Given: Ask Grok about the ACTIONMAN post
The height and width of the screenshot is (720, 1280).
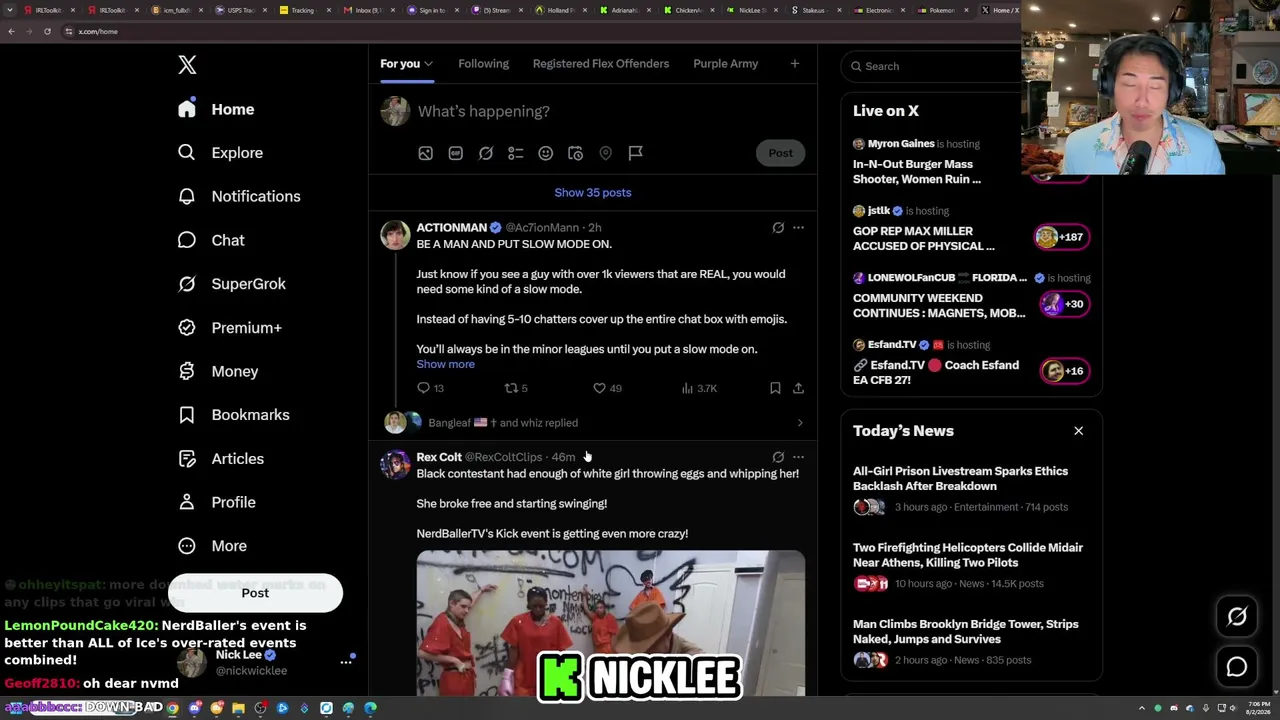Looking at the screenshot, I should pos(778,228).
